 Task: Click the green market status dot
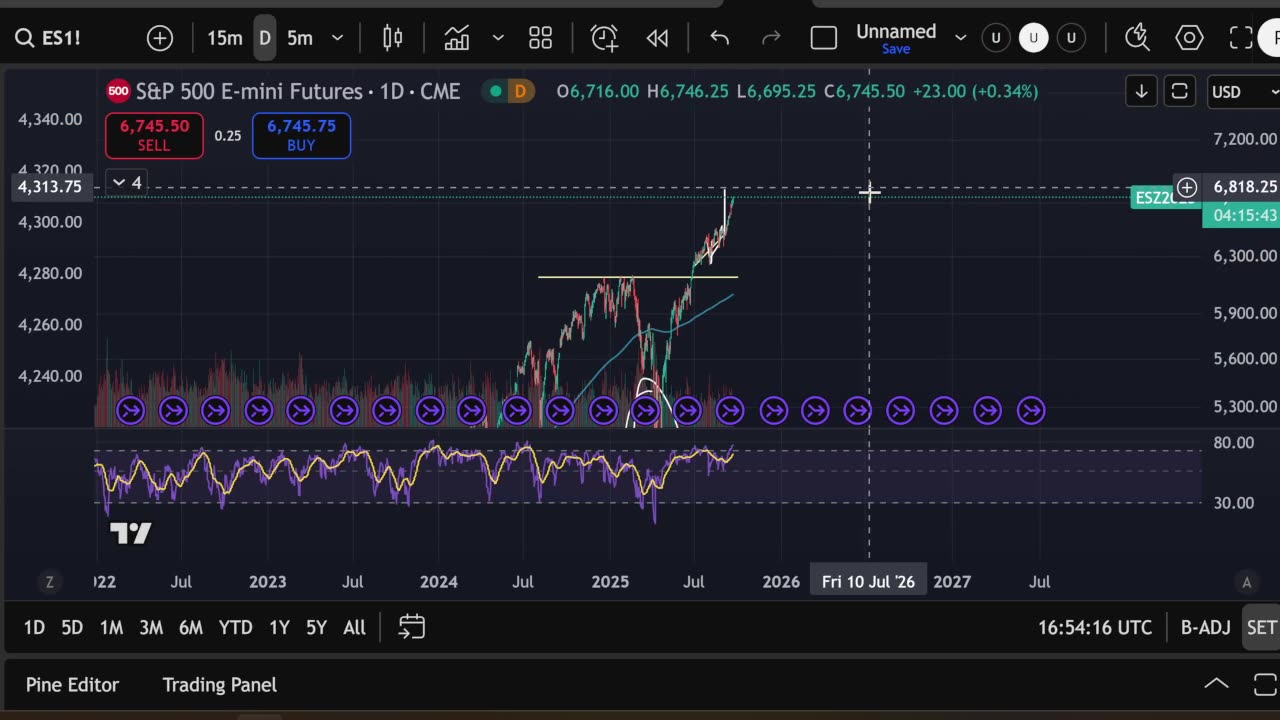[496, 91]
